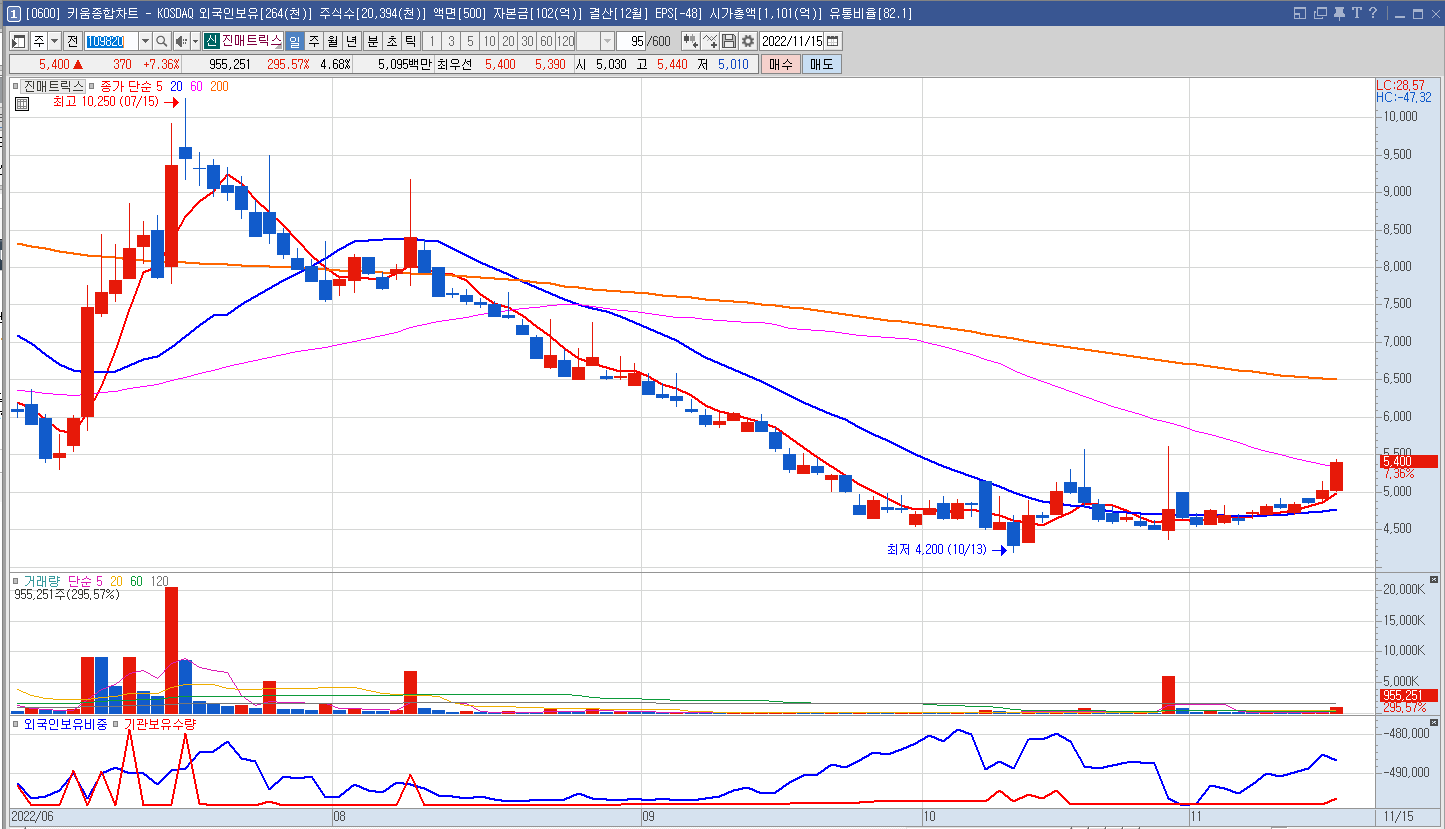The image size is (1445, 829).
Task: Click the 최저 4,200 (10/13) low marker label
Action: coord(937,549)
